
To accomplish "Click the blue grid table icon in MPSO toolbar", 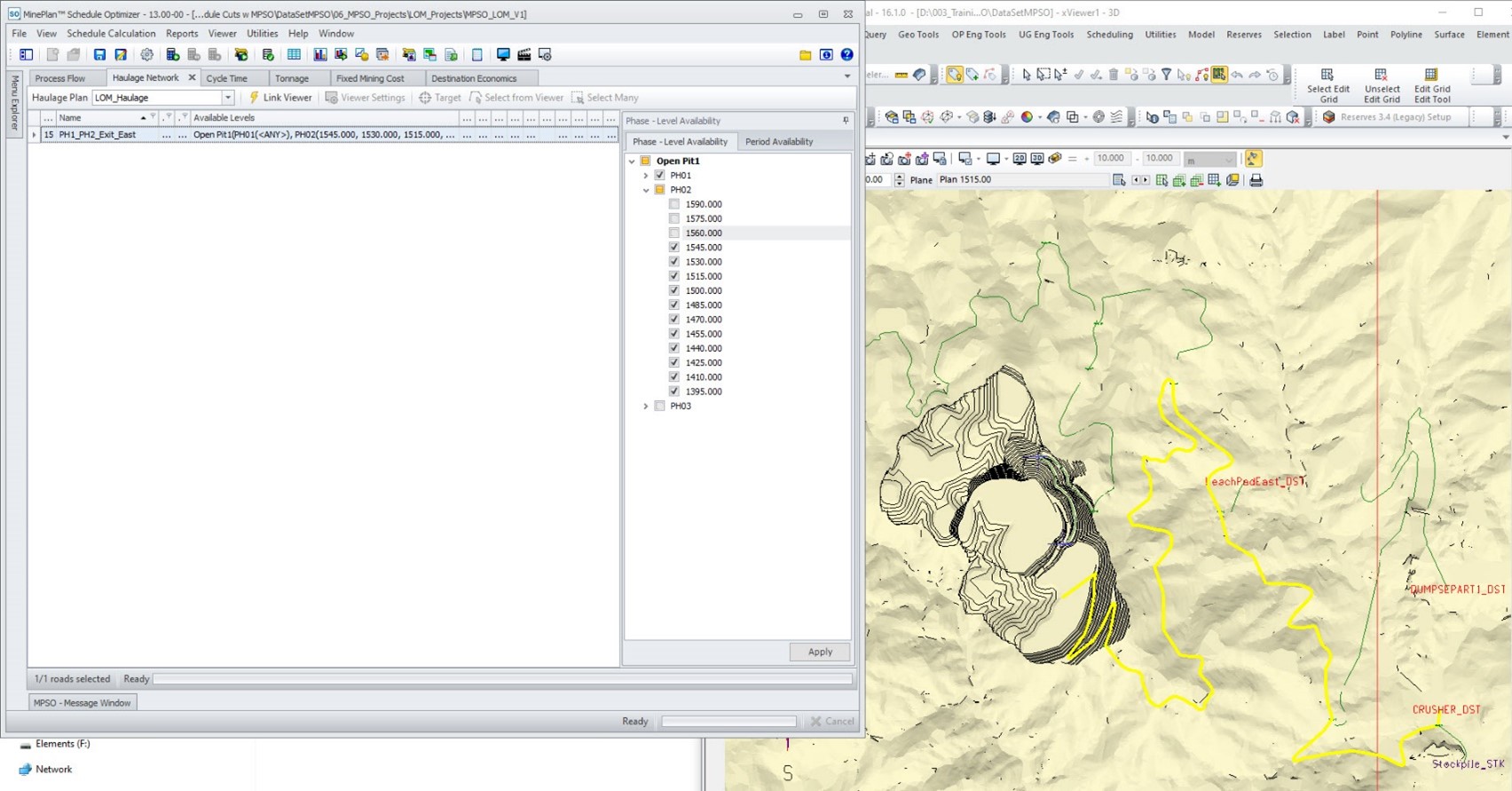I will coord(295,55).
